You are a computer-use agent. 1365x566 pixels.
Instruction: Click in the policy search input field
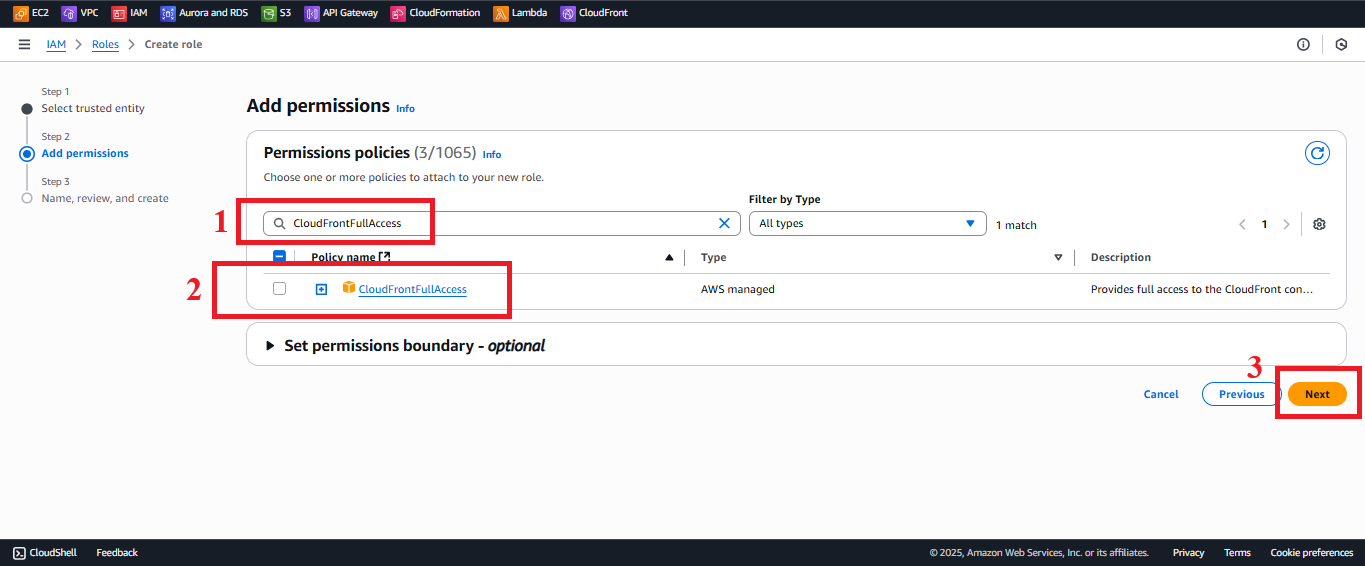point(500,224)
